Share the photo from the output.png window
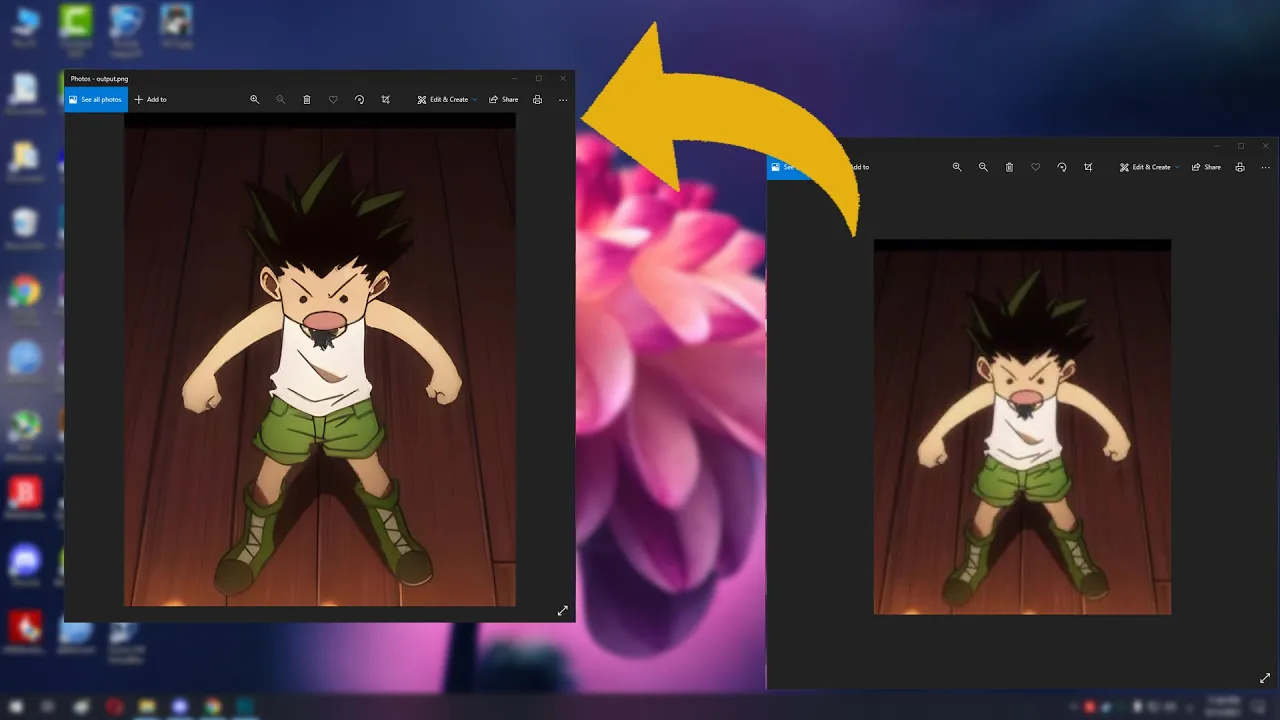 pyautogui.click(x=504, y=100)
